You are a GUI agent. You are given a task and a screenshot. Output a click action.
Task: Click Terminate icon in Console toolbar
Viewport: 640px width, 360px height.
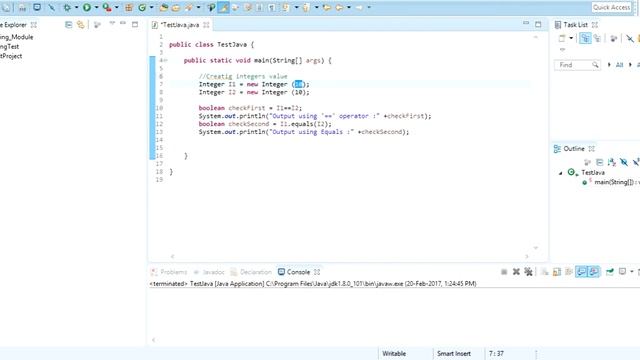pyautogui.click(x=504, y=272)
